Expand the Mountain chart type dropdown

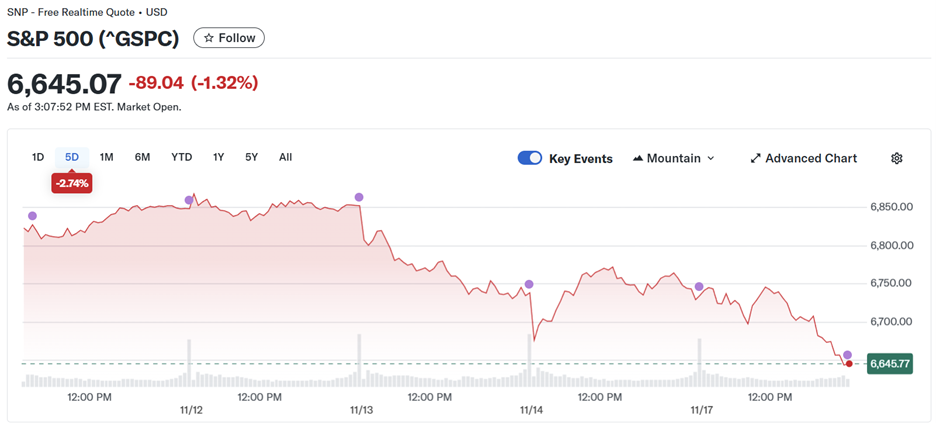[x=673, y=158]
